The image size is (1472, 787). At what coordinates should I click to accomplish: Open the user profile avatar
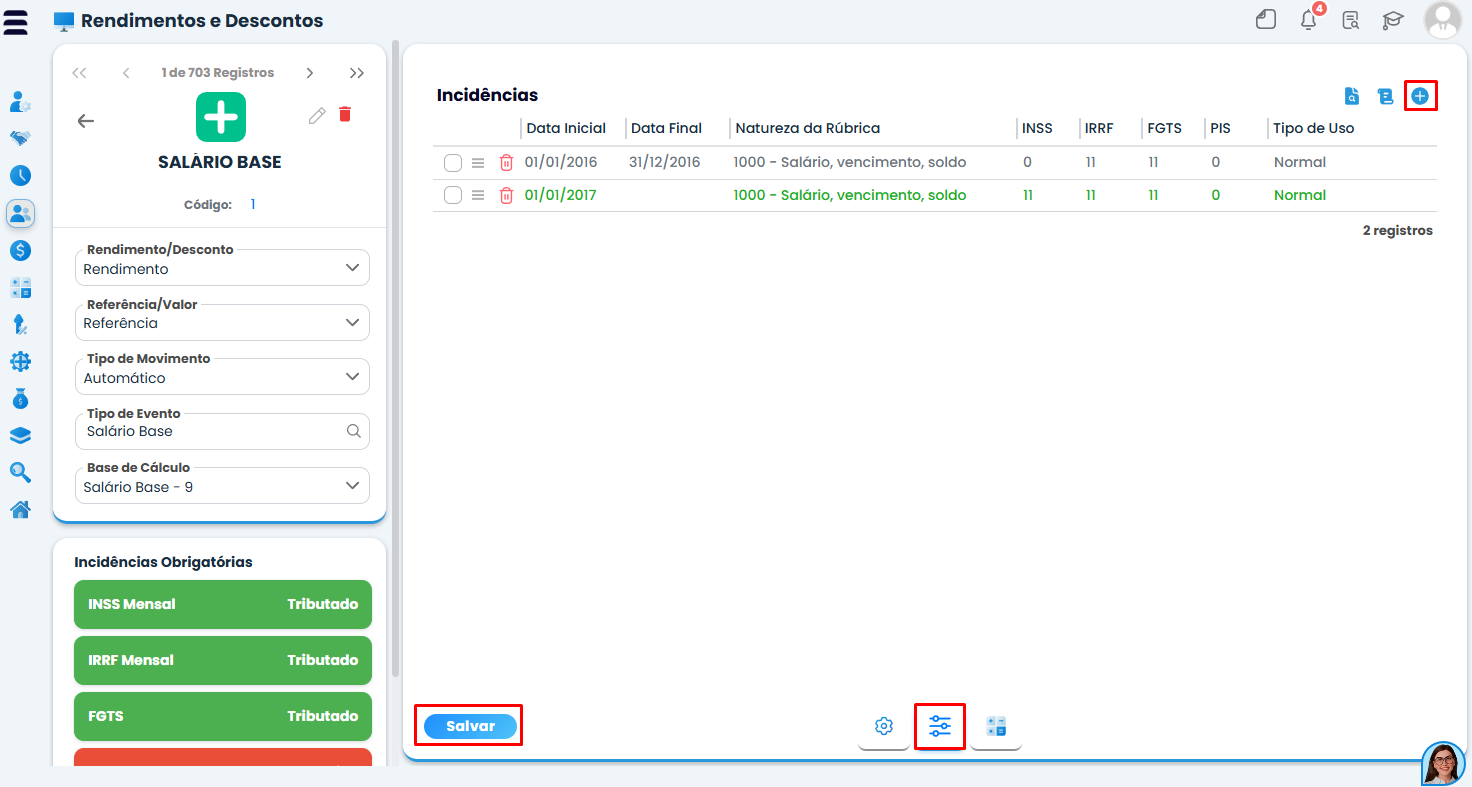pos(1443,20)
